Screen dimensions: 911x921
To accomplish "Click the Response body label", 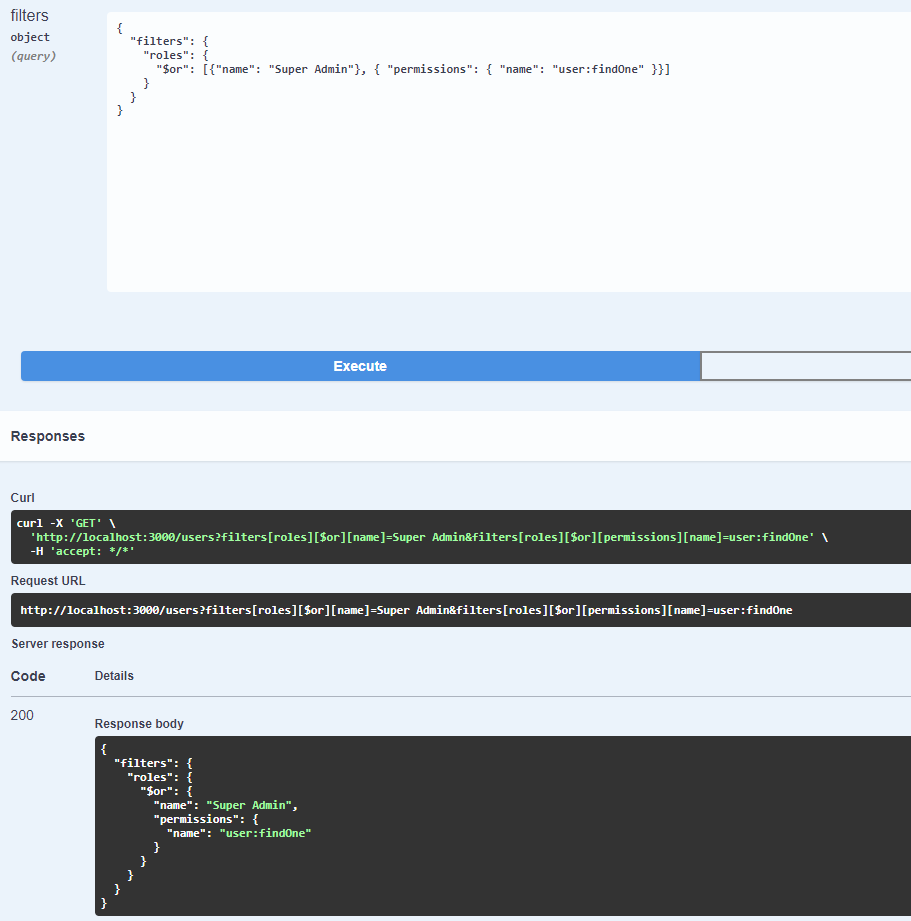I will [x=139, y=724].
